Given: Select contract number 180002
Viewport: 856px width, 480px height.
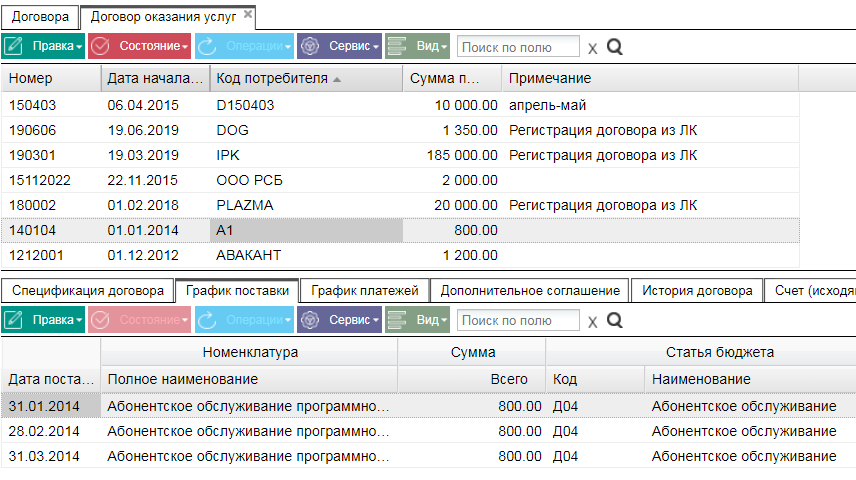Looking at the screenshot, I should 33,205.
